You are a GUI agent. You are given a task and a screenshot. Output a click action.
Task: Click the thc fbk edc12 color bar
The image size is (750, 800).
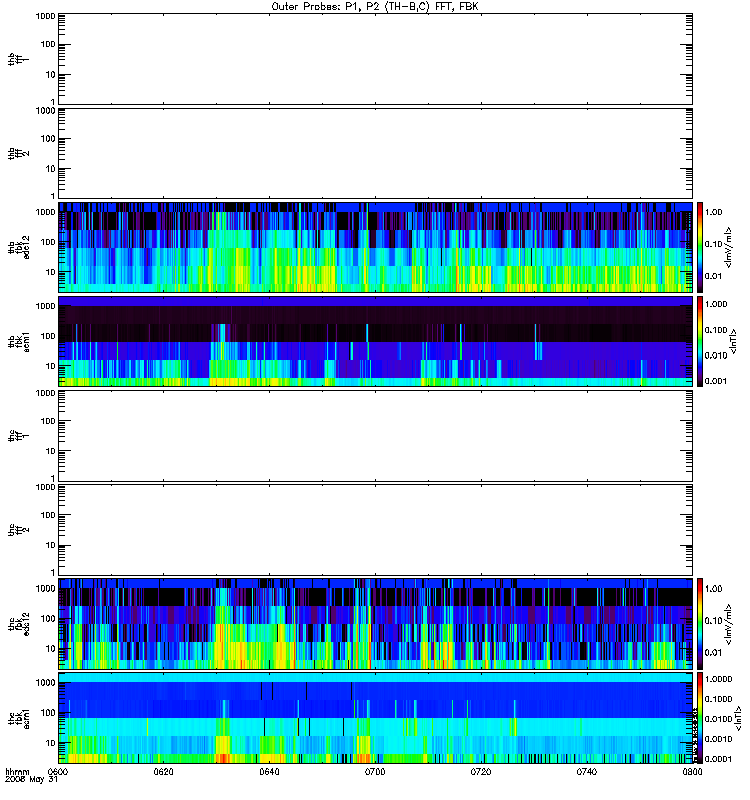point(700,623)
